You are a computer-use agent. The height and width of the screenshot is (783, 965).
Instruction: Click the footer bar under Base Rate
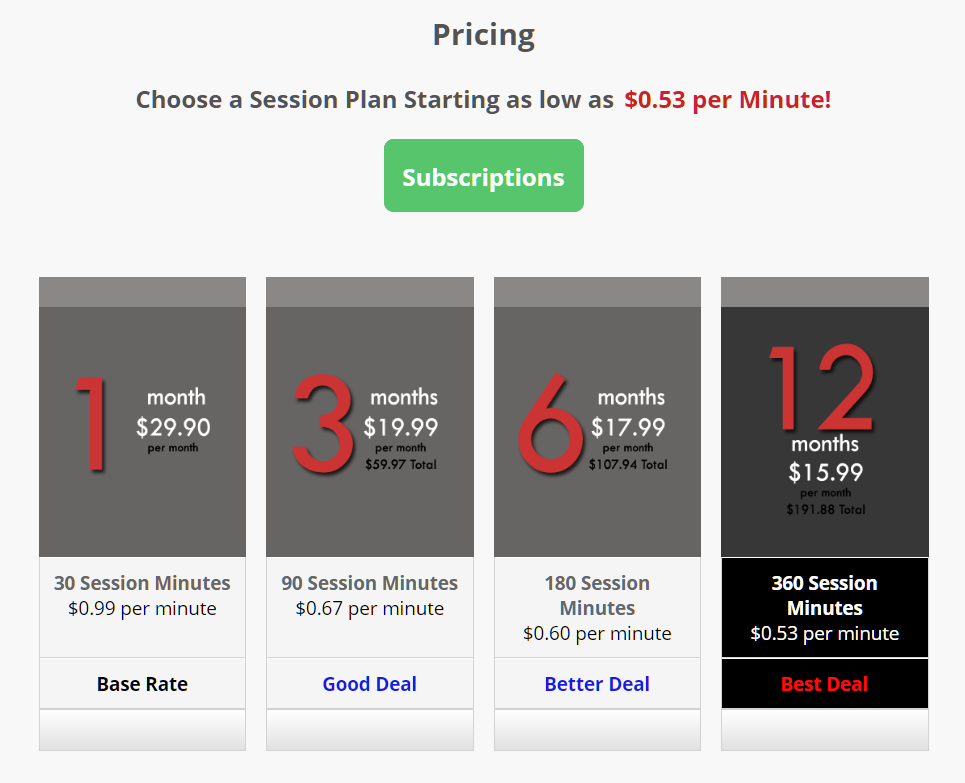(x=142, y=730)
